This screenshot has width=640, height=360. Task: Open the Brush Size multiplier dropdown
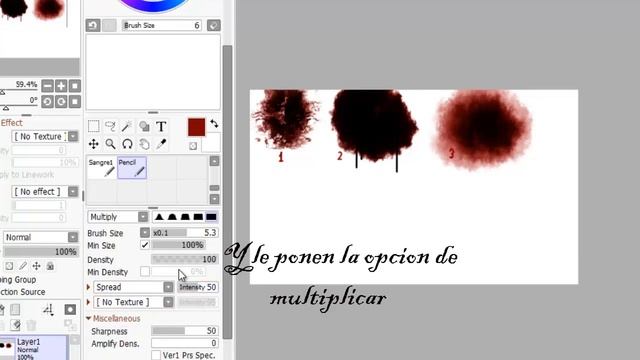pos(145,233)
